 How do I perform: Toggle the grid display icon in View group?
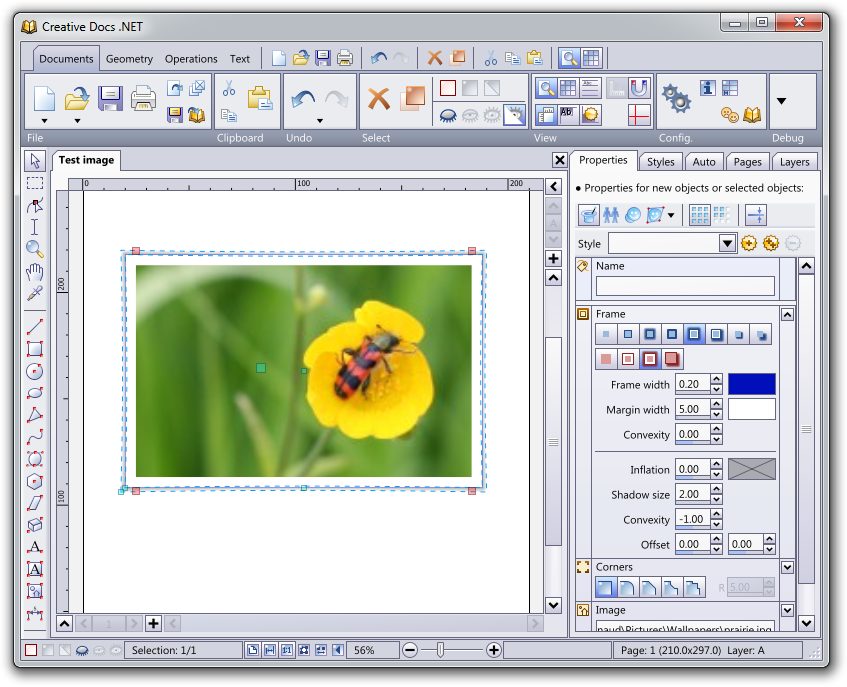click(x=568, y=88)
